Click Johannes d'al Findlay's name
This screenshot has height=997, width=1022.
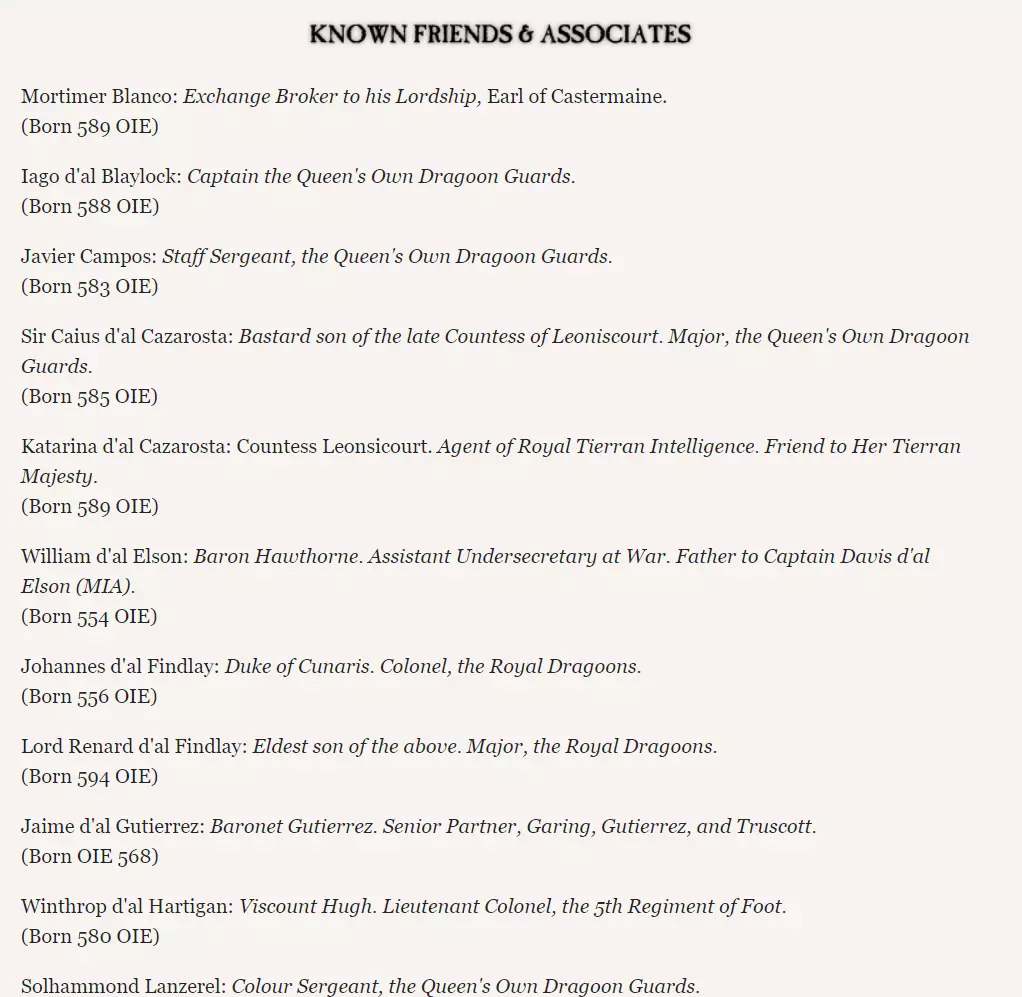(x=119, y=667)
